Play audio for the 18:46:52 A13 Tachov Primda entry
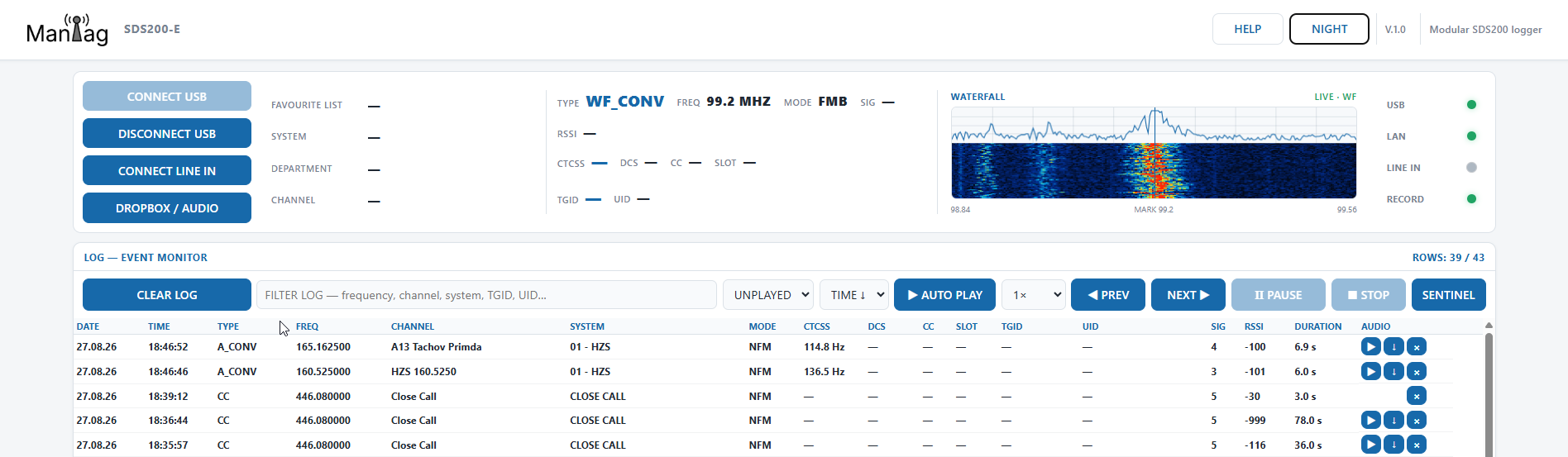This screenshot has width=1568, height=457. pos(1370,347)
